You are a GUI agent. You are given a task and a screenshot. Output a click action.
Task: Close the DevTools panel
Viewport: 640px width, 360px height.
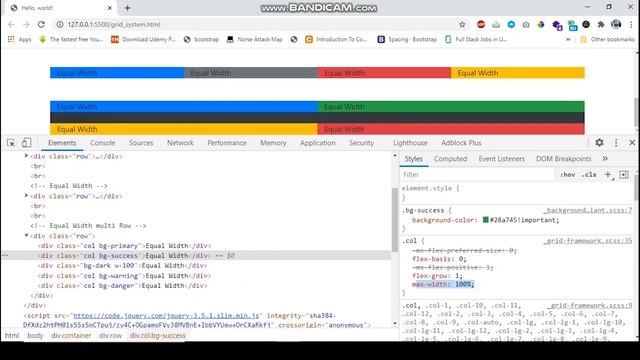point(632,142)
